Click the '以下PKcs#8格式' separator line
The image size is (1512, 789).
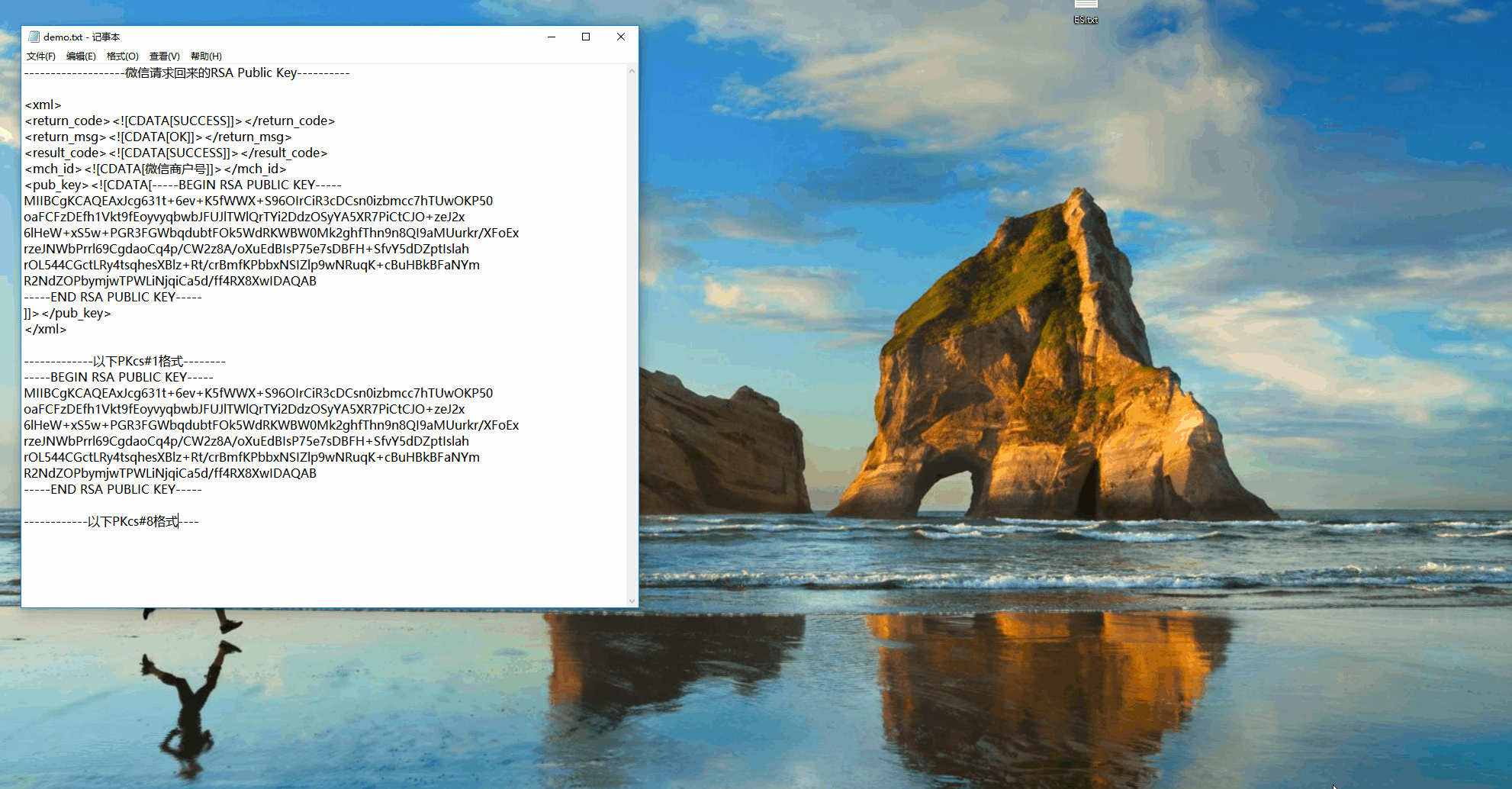tap(111, 522)
